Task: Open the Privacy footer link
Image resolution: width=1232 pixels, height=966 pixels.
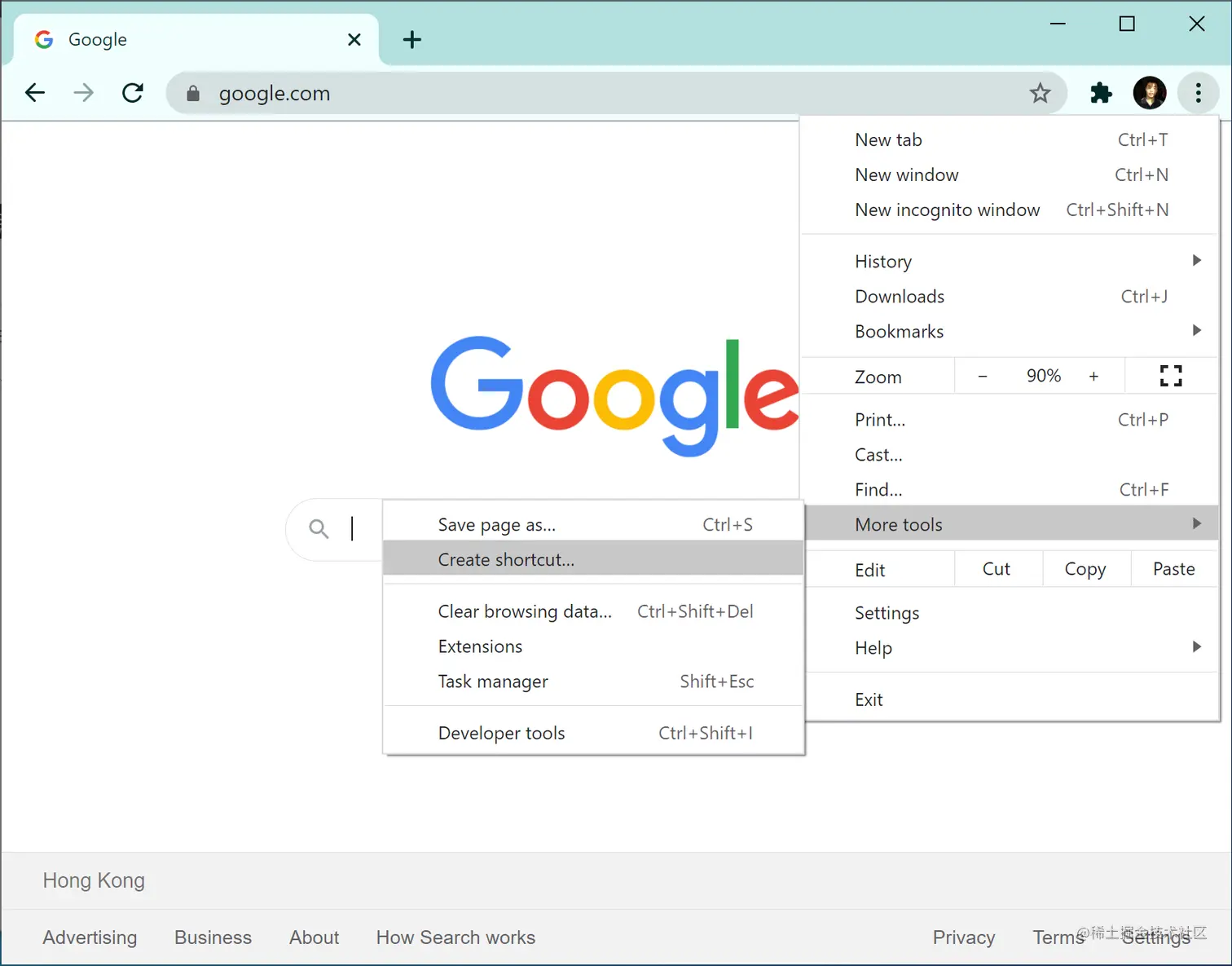Action: coord(964,937)
